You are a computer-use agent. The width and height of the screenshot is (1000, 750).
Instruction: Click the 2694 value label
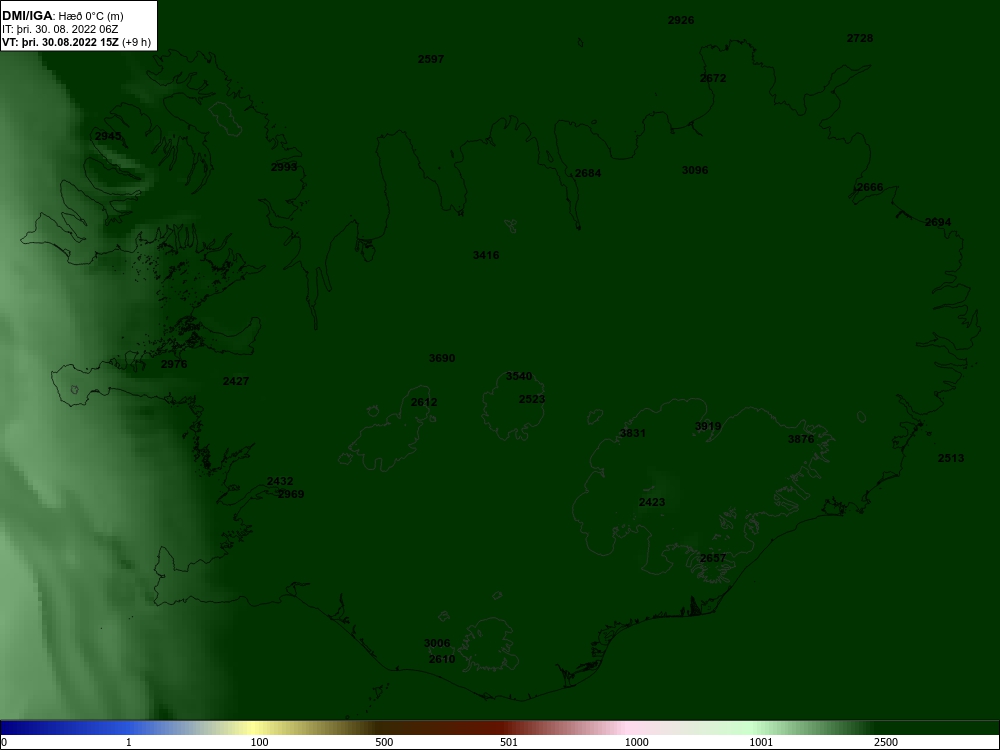click(938, 223)
